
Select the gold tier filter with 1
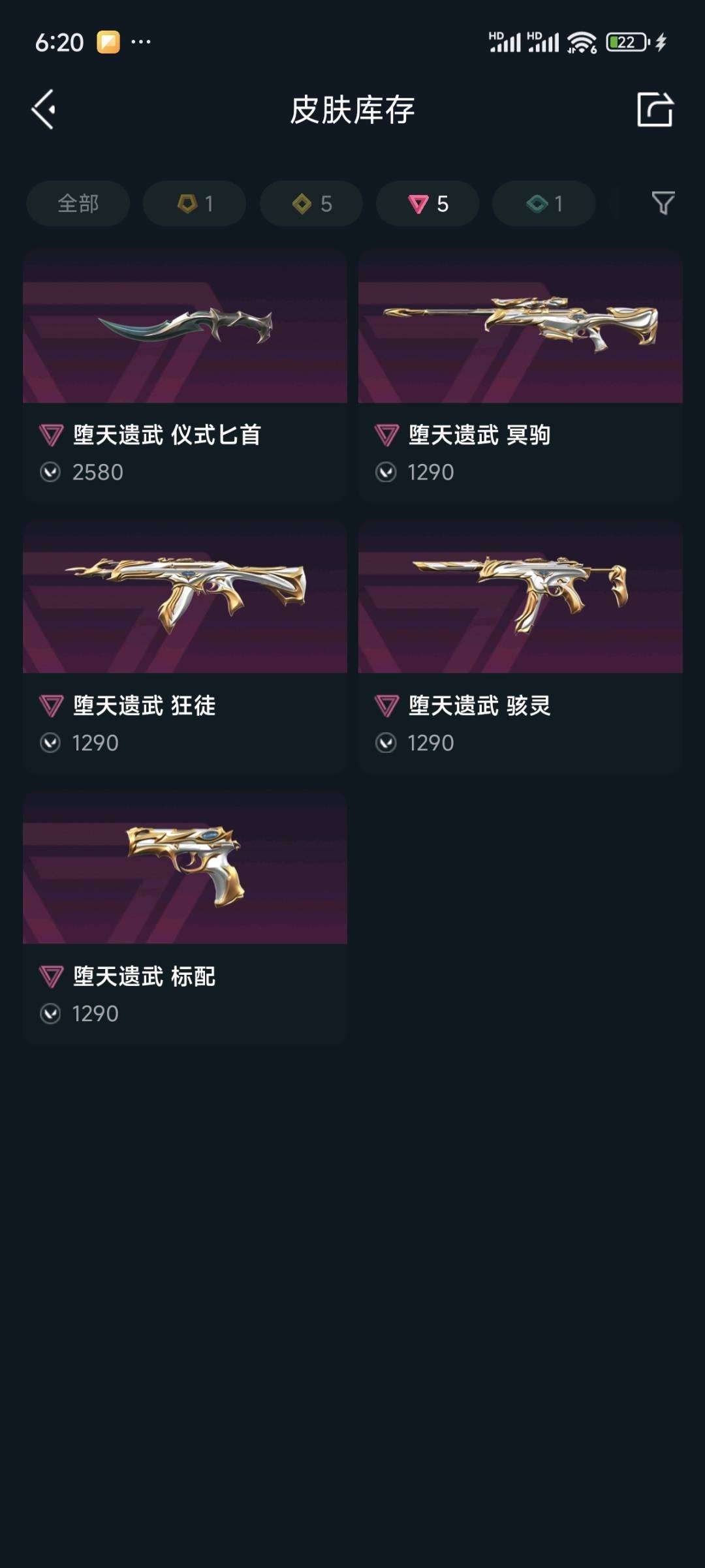pyautogui.click(x=195, y=204)
